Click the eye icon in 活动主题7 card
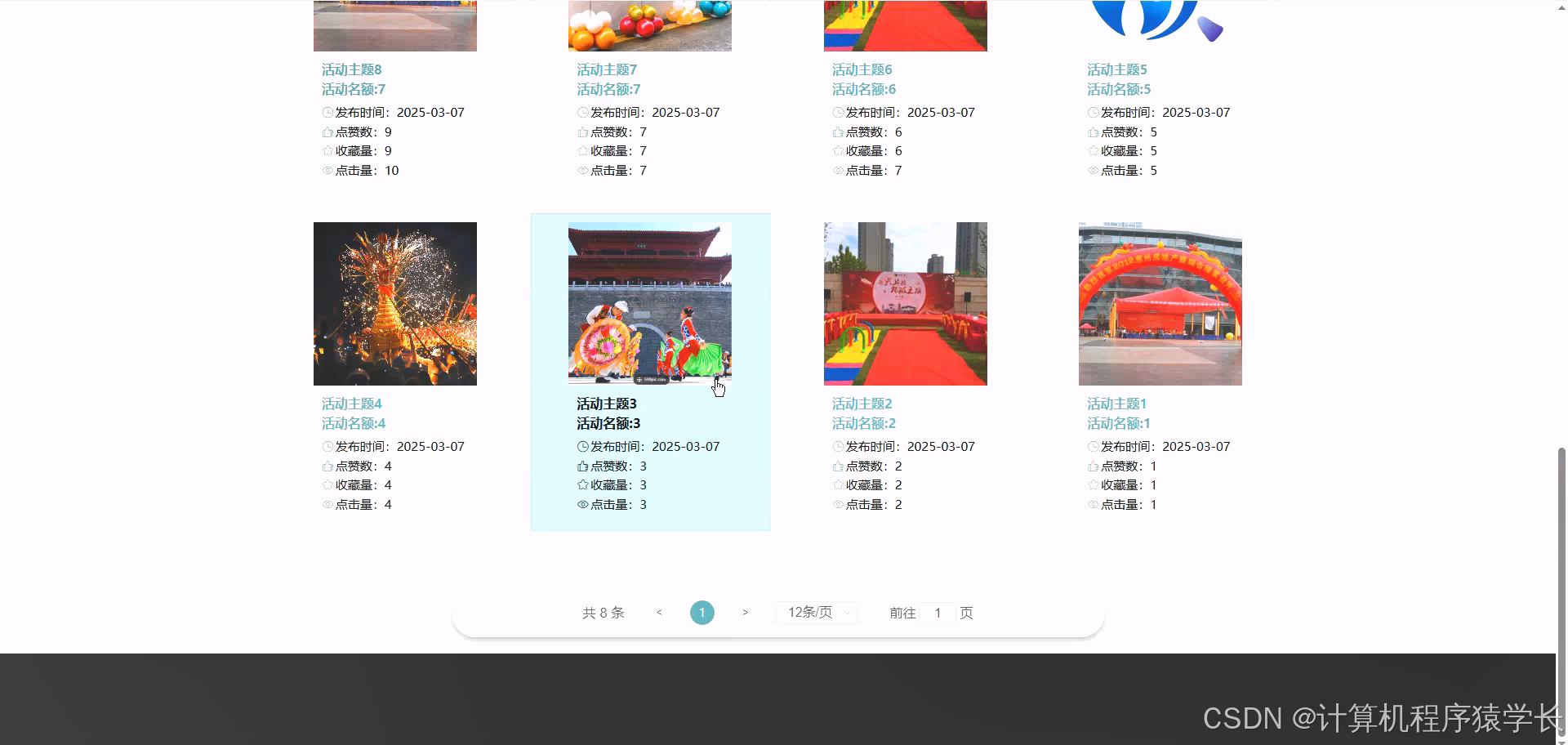The image size is (1568, 745). (583, 171)
